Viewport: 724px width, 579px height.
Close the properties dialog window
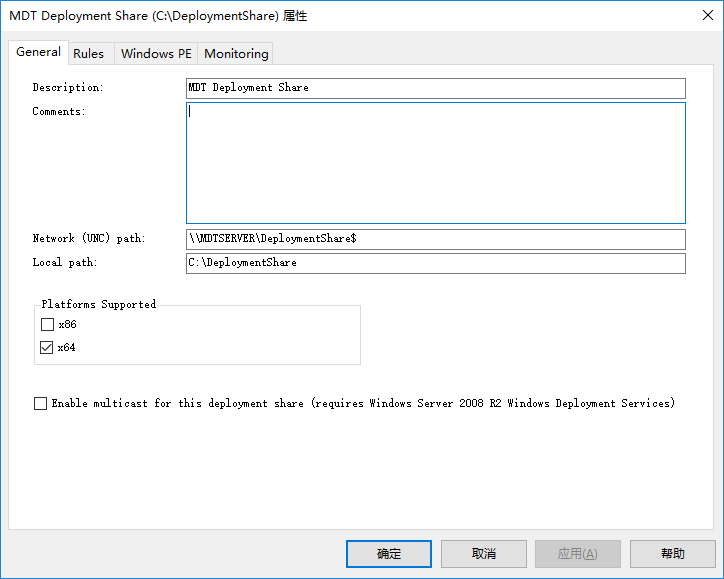(x=707, y=15)
